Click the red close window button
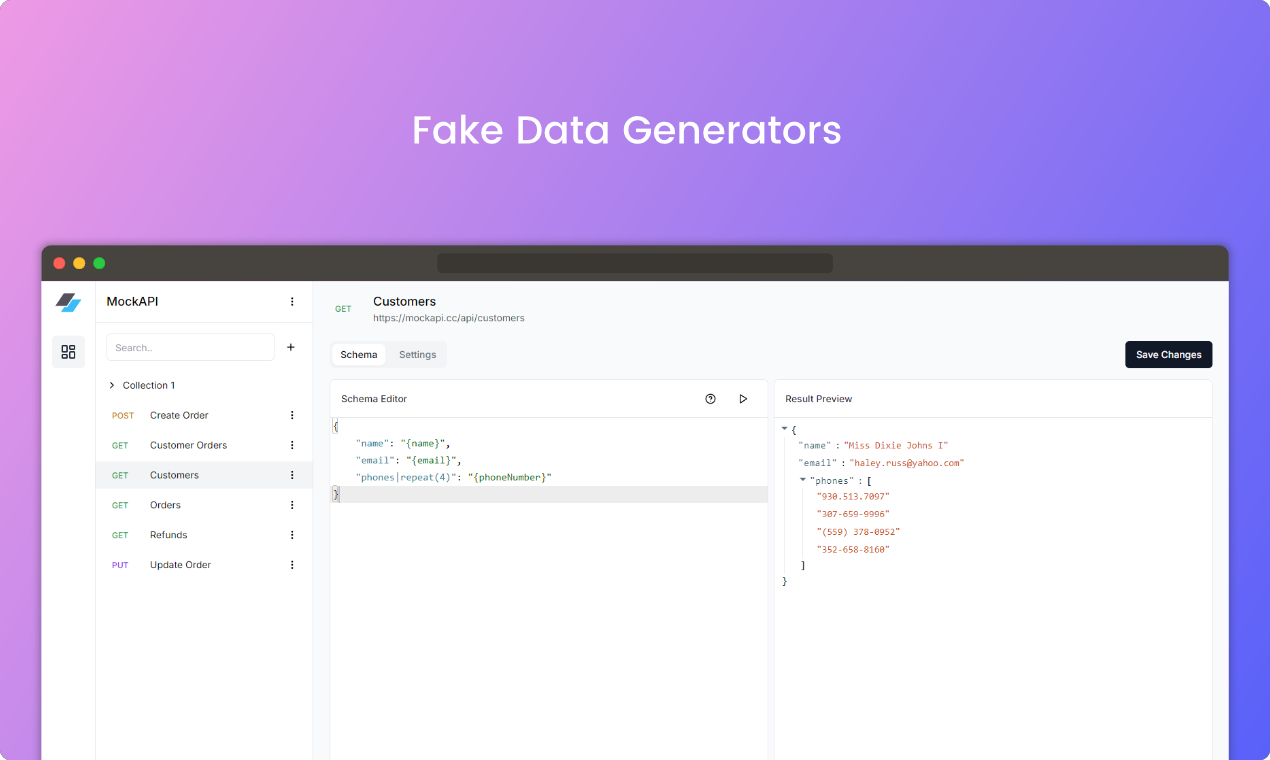Image resolution: width=1270 pixels, height=760 pixels. coord(59,263)
